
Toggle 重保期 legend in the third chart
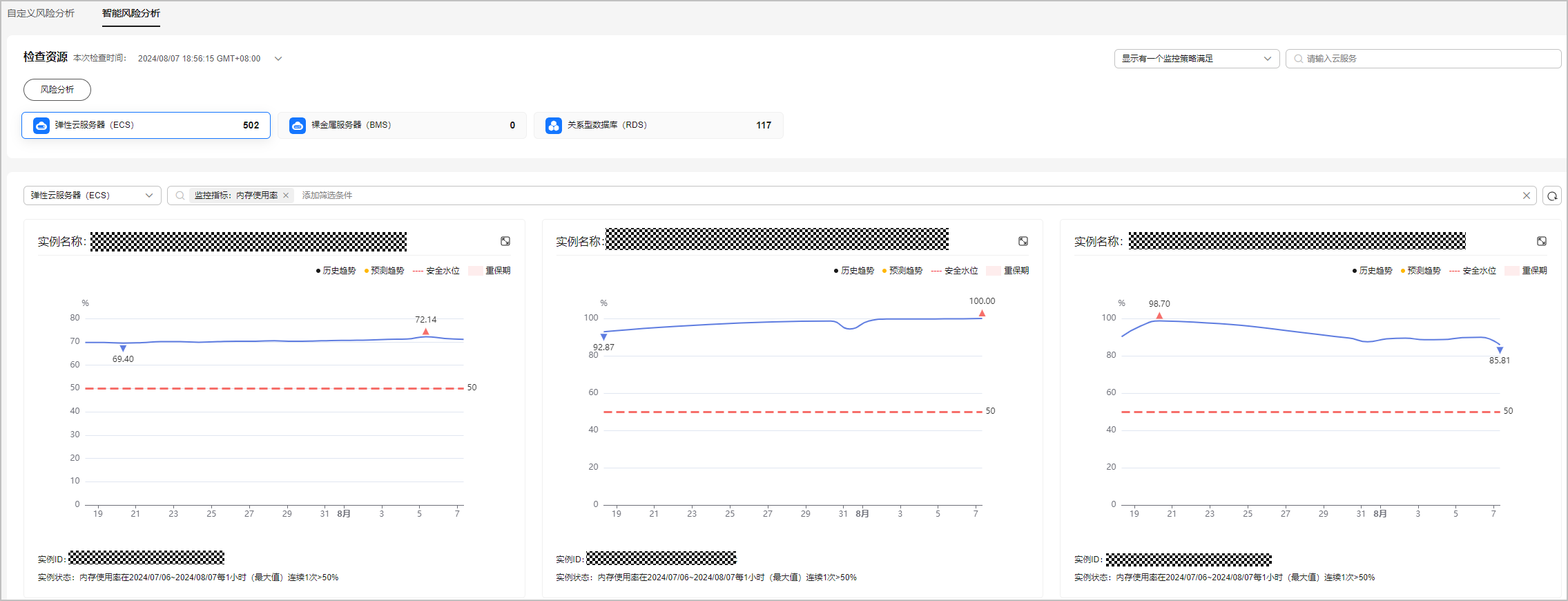(1527, 271)
